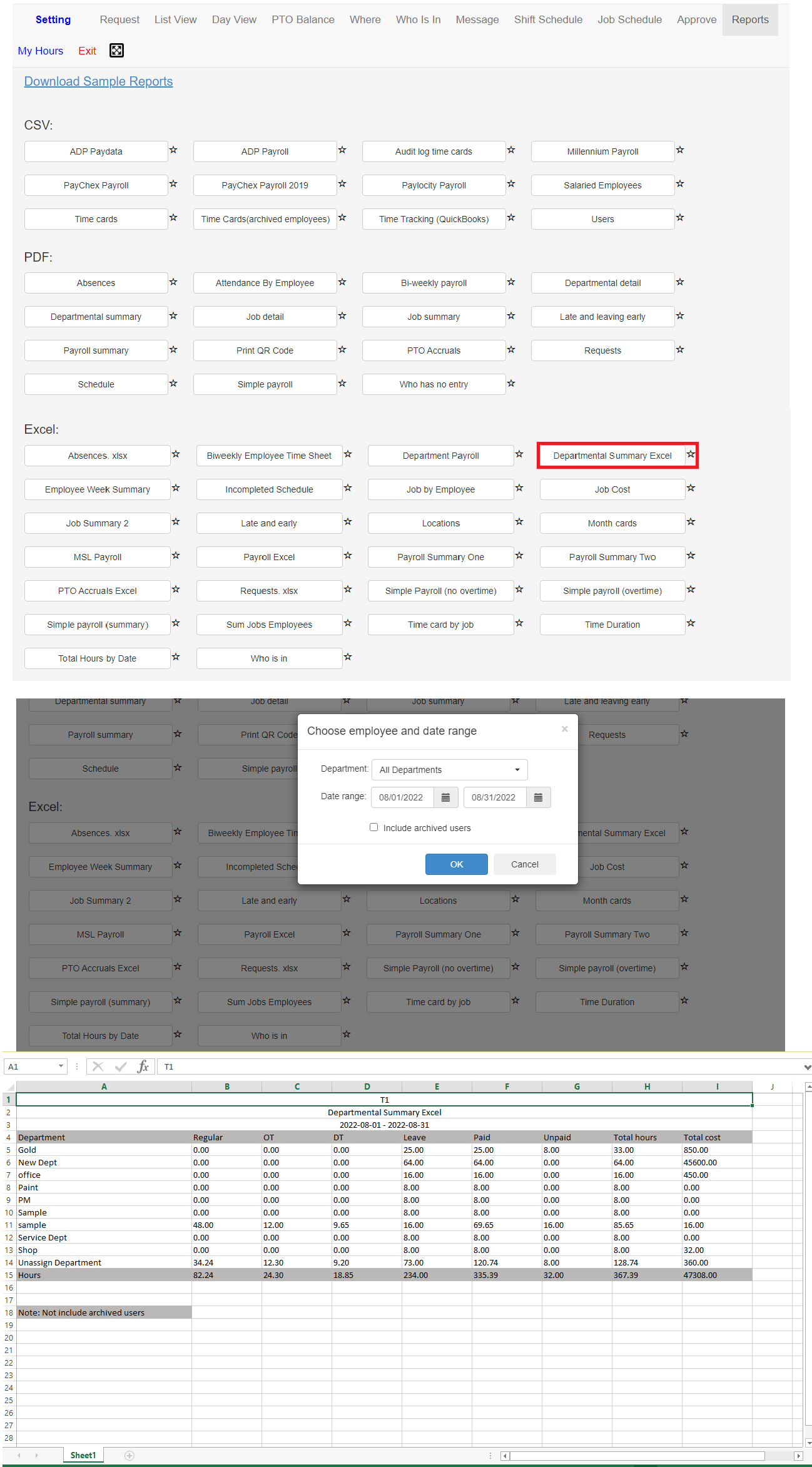Click Excel select-all corner triangle
The image size is (812, 1467).
9,1087
